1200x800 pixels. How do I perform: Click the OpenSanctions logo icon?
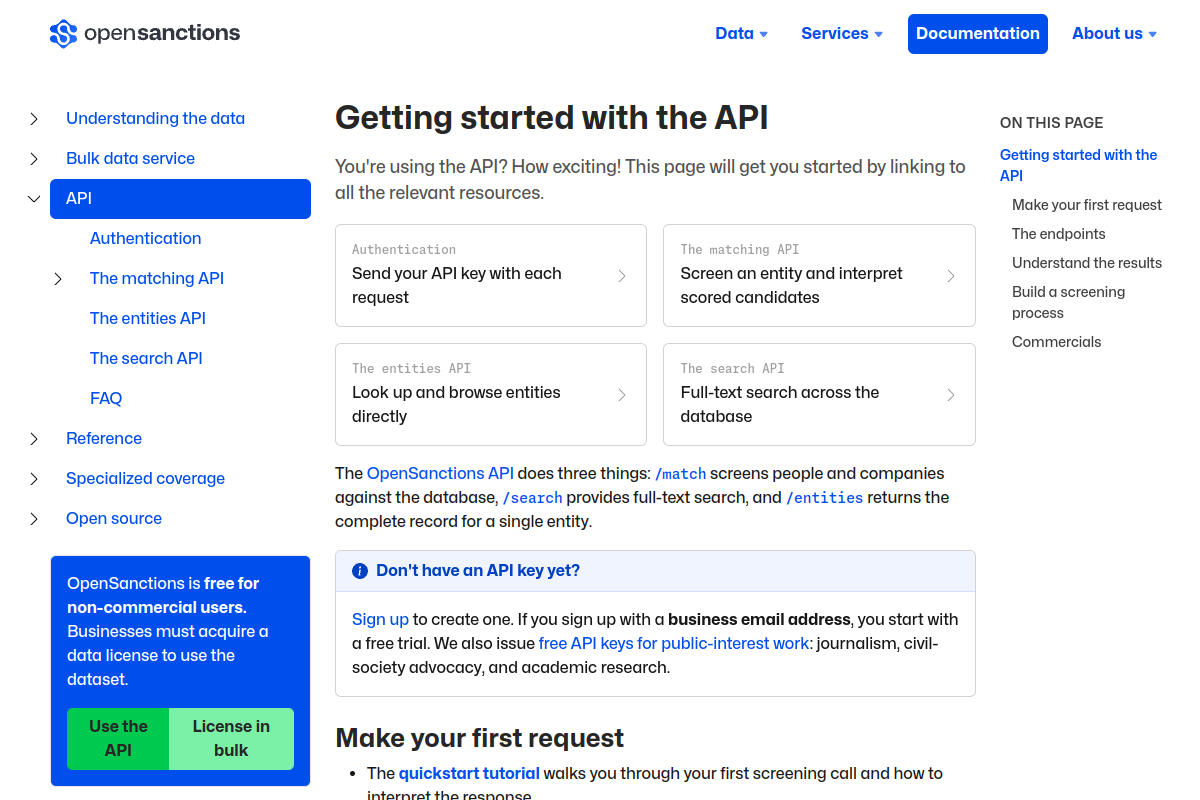pyautogui.click(x=63, y=34)
